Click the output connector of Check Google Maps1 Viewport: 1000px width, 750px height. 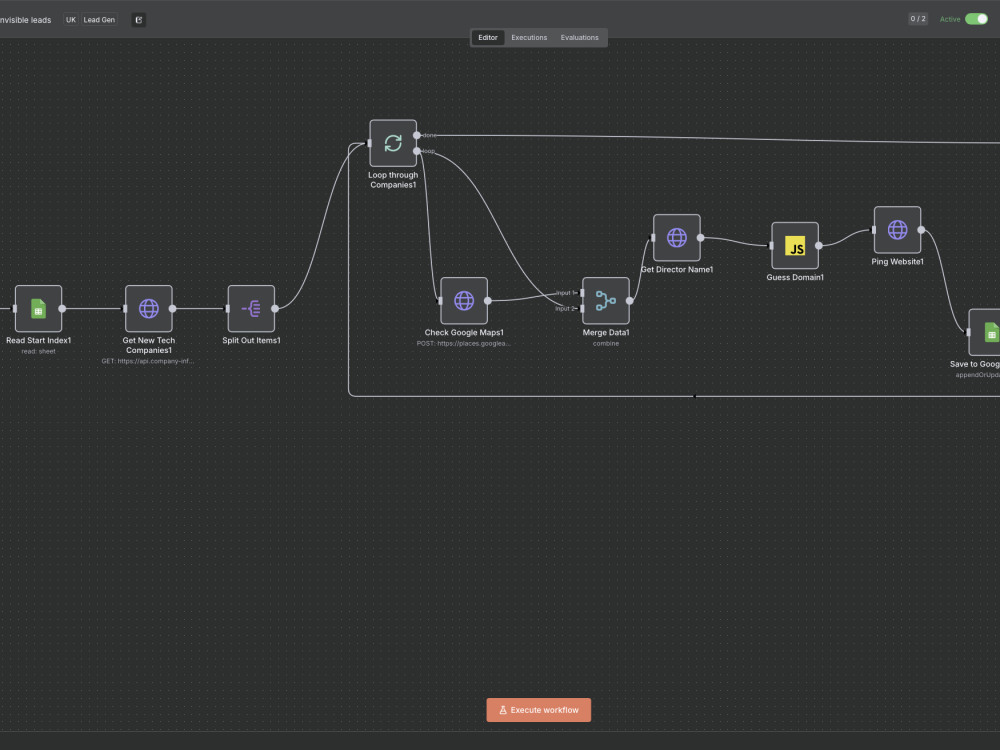(x=487, y=301)
